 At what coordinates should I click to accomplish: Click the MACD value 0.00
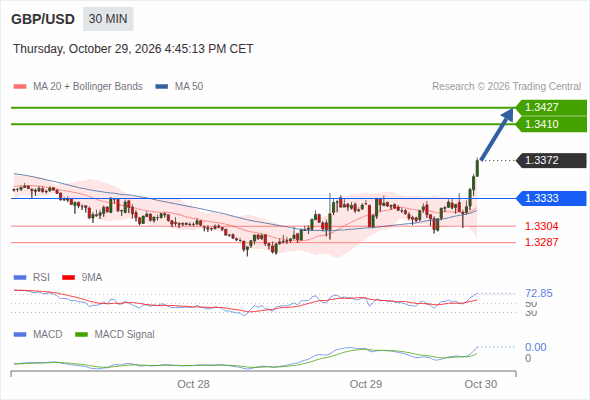536,347
